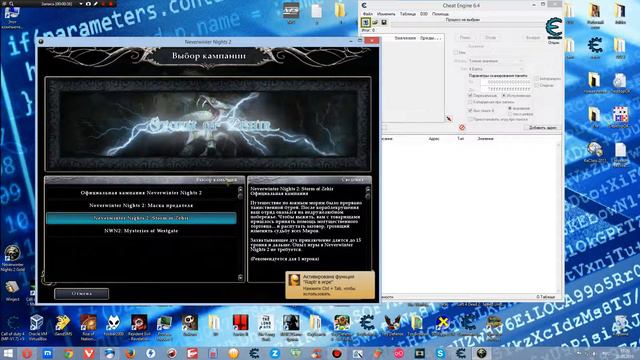The image size is (640, 360).
Task: Click the first scan (Поиск) button
Action: pos(465,38)
